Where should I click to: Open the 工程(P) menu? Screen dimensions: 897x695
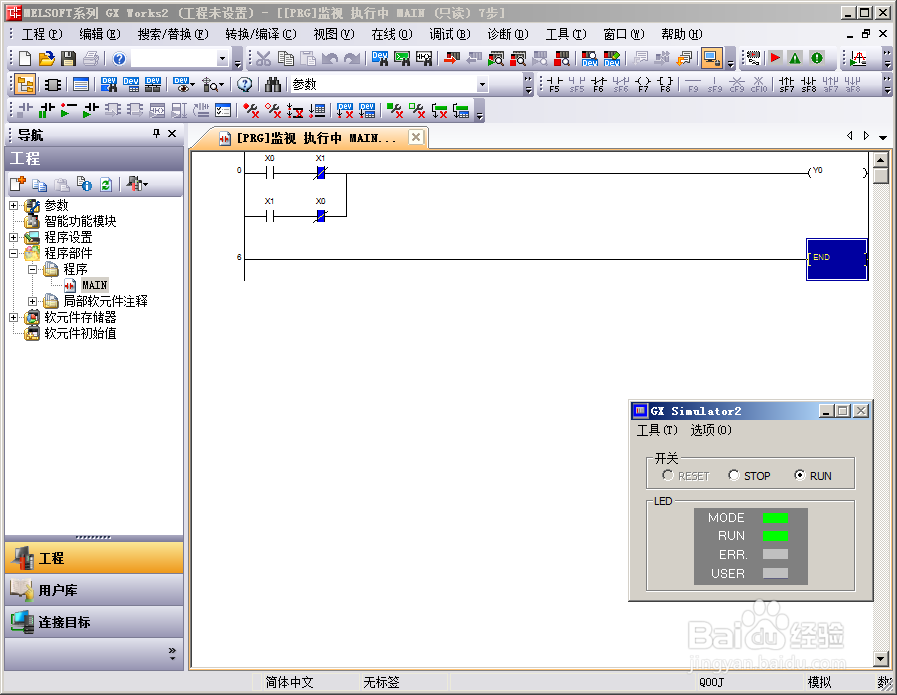pos(42,34)
